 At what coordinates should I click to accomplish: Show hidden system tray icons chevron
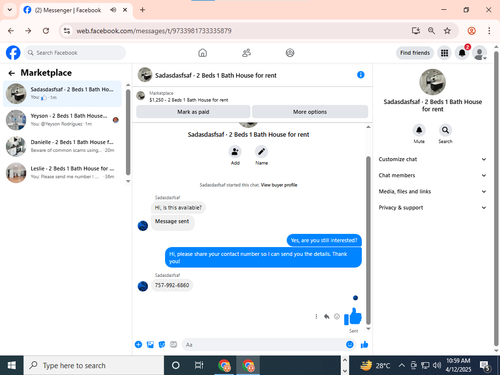tap(402, 365)
